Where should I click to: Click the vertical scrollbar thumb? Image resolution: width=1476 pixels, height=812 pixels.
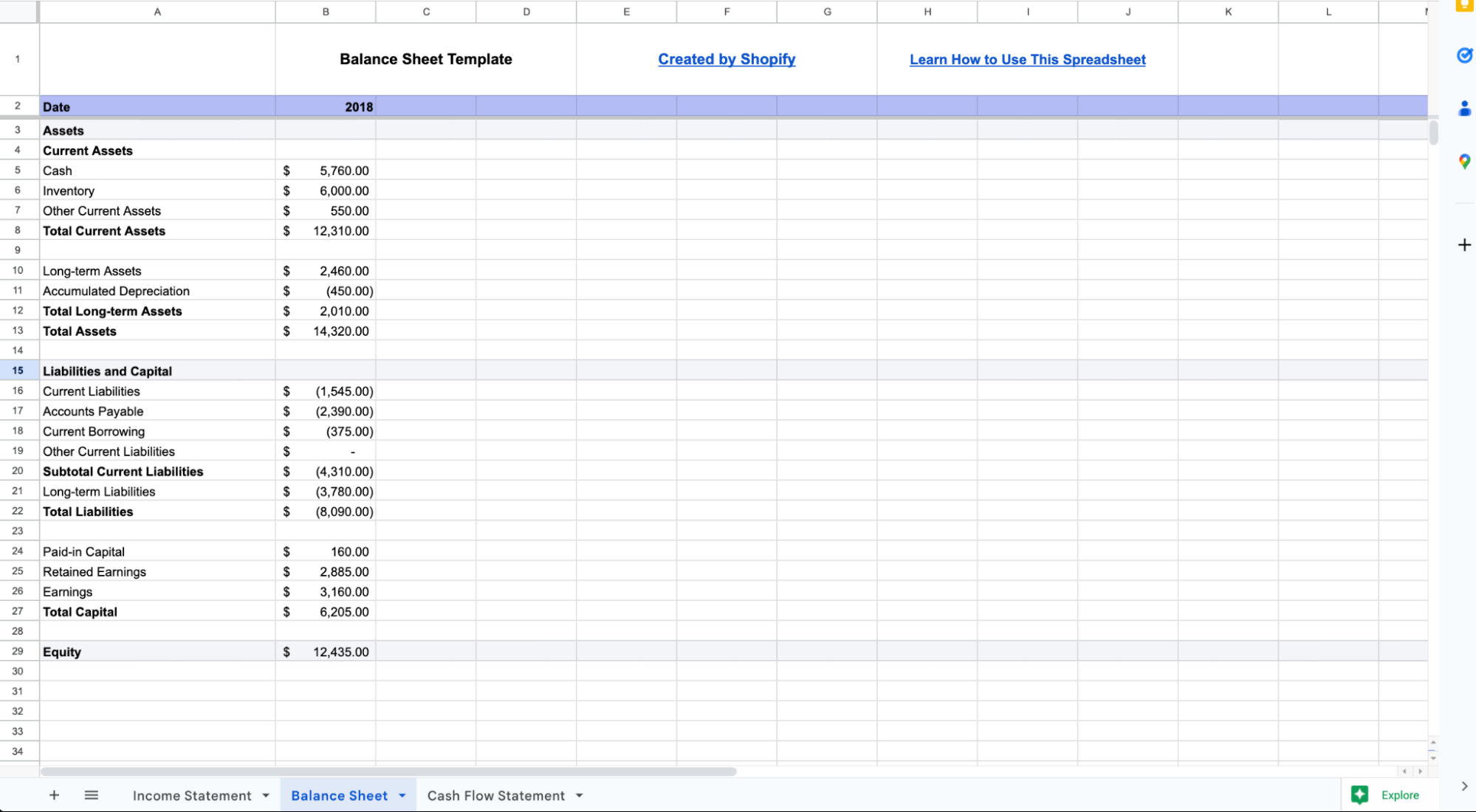click(x=1433, y=133)
